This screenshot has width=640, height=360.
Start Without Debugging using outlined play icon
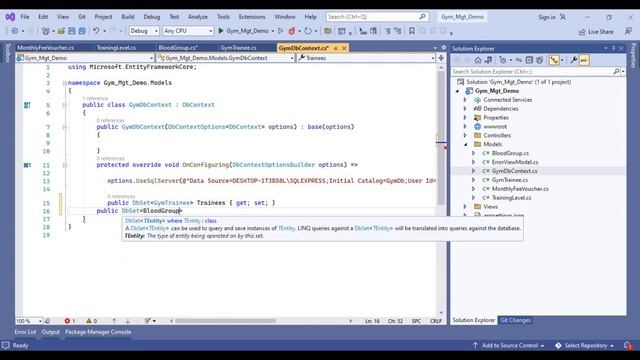click(x=280, y=31)
